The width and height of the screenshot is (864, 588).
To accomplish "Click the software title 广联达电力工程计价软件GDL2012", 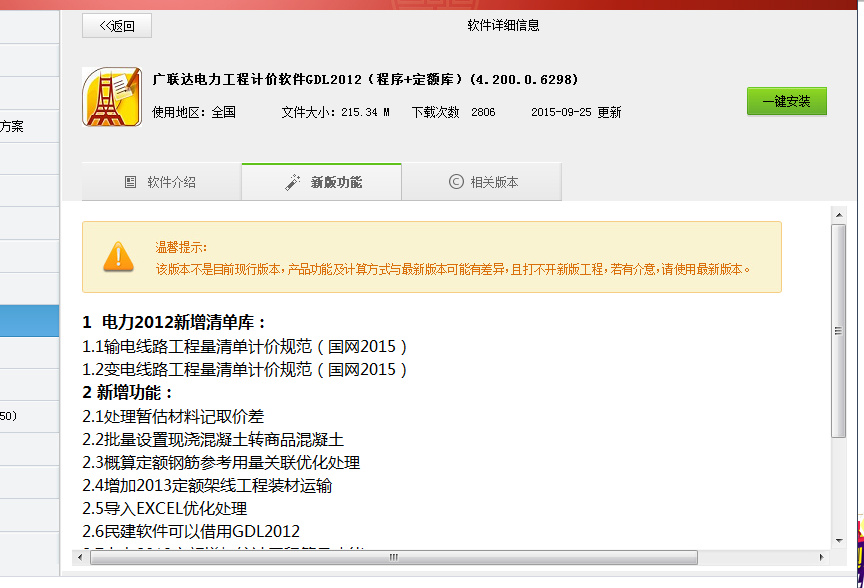I will (365, 79).
